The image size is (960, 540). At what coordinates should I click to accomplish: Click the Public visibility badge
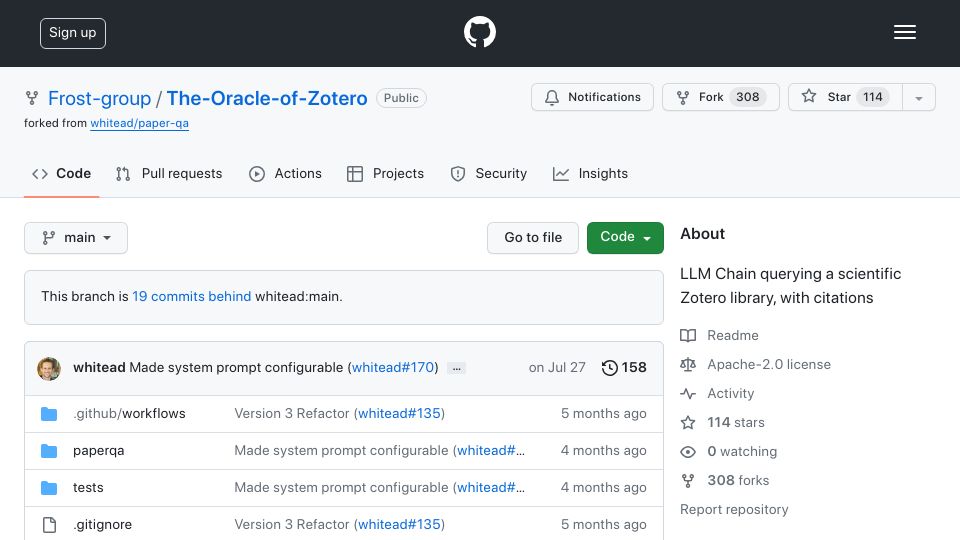[x=401, y=98]
